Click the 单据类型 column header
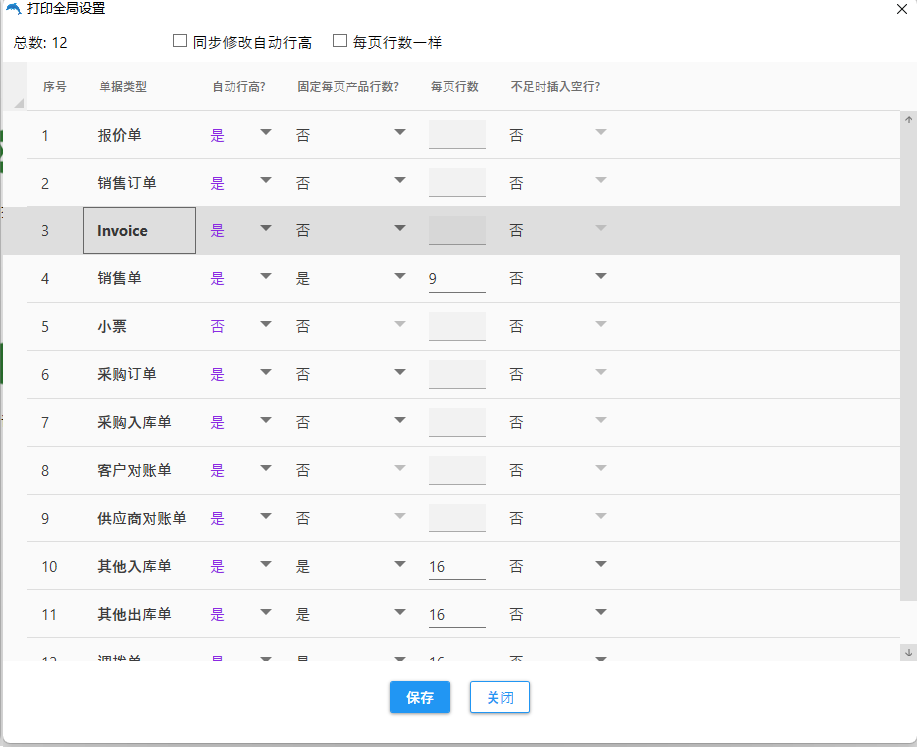 pyautogui.click(x=123, y=87)
